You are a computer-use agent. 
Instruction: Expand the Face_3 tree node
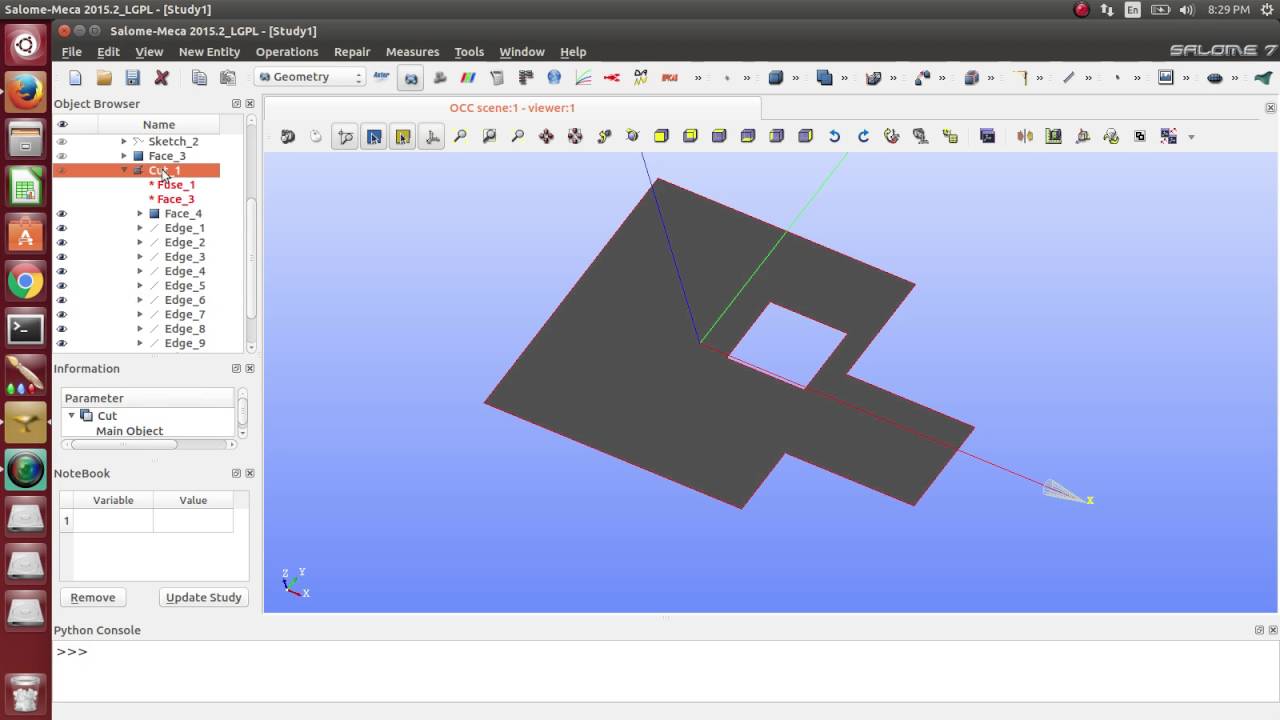[124, 156]
